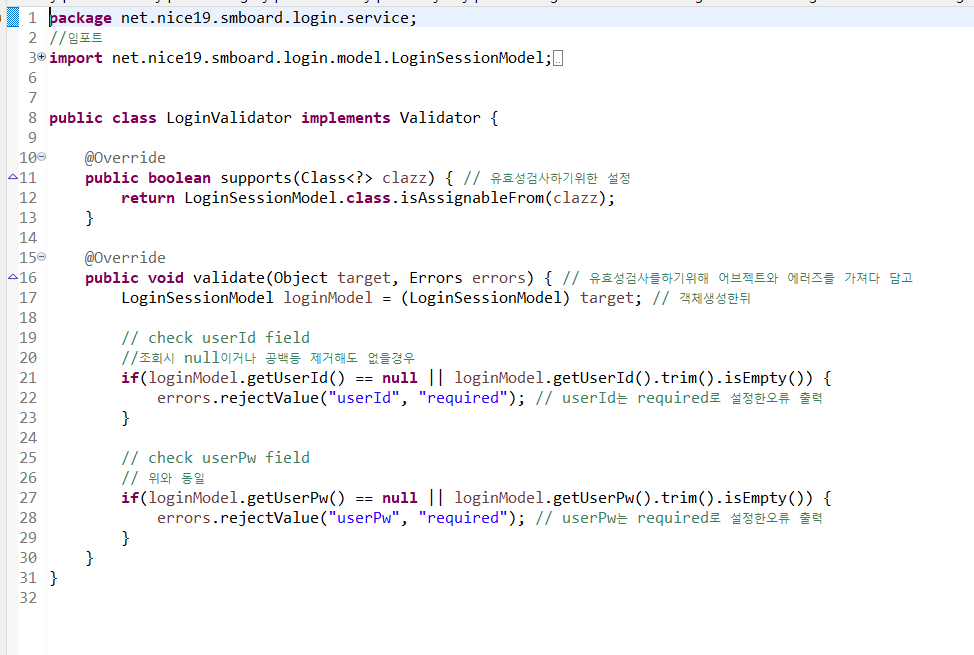
Task: Click the 'Errors' parameter type on line 16
Action: [x=435, y=278]
